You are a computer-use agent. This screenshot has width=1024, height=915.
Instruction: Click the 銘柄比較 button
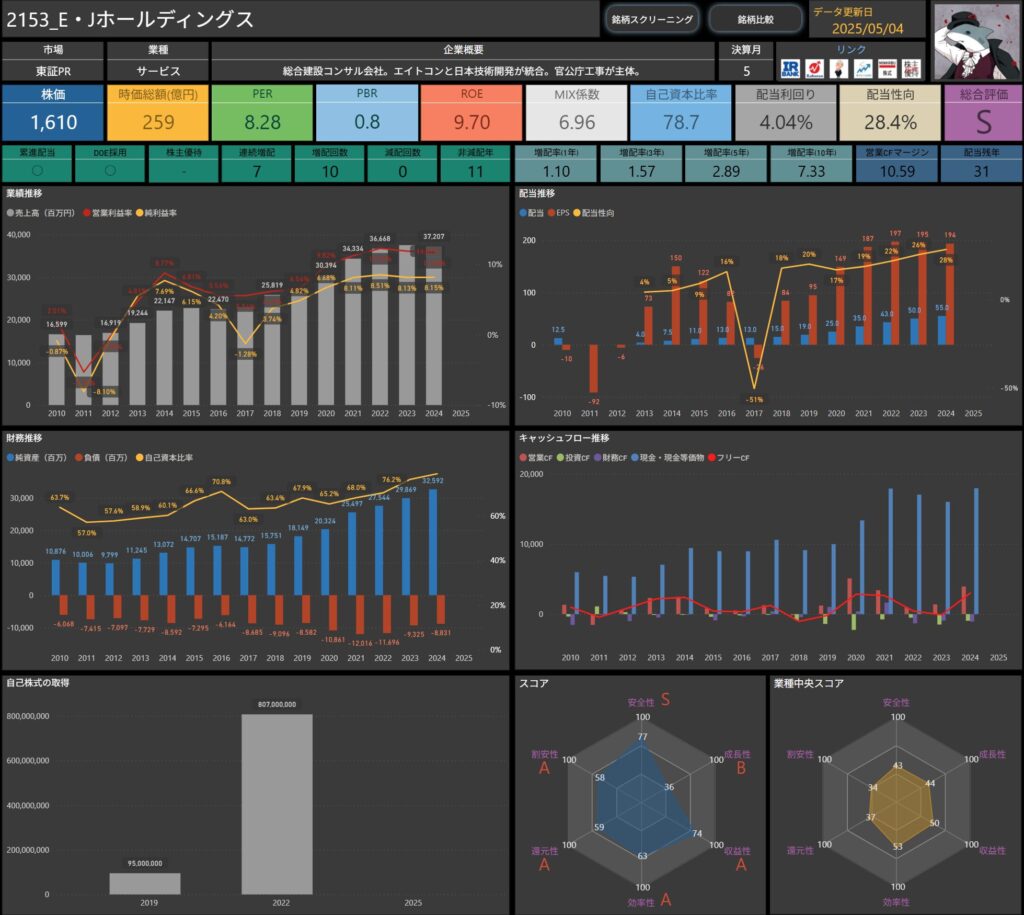756,20
